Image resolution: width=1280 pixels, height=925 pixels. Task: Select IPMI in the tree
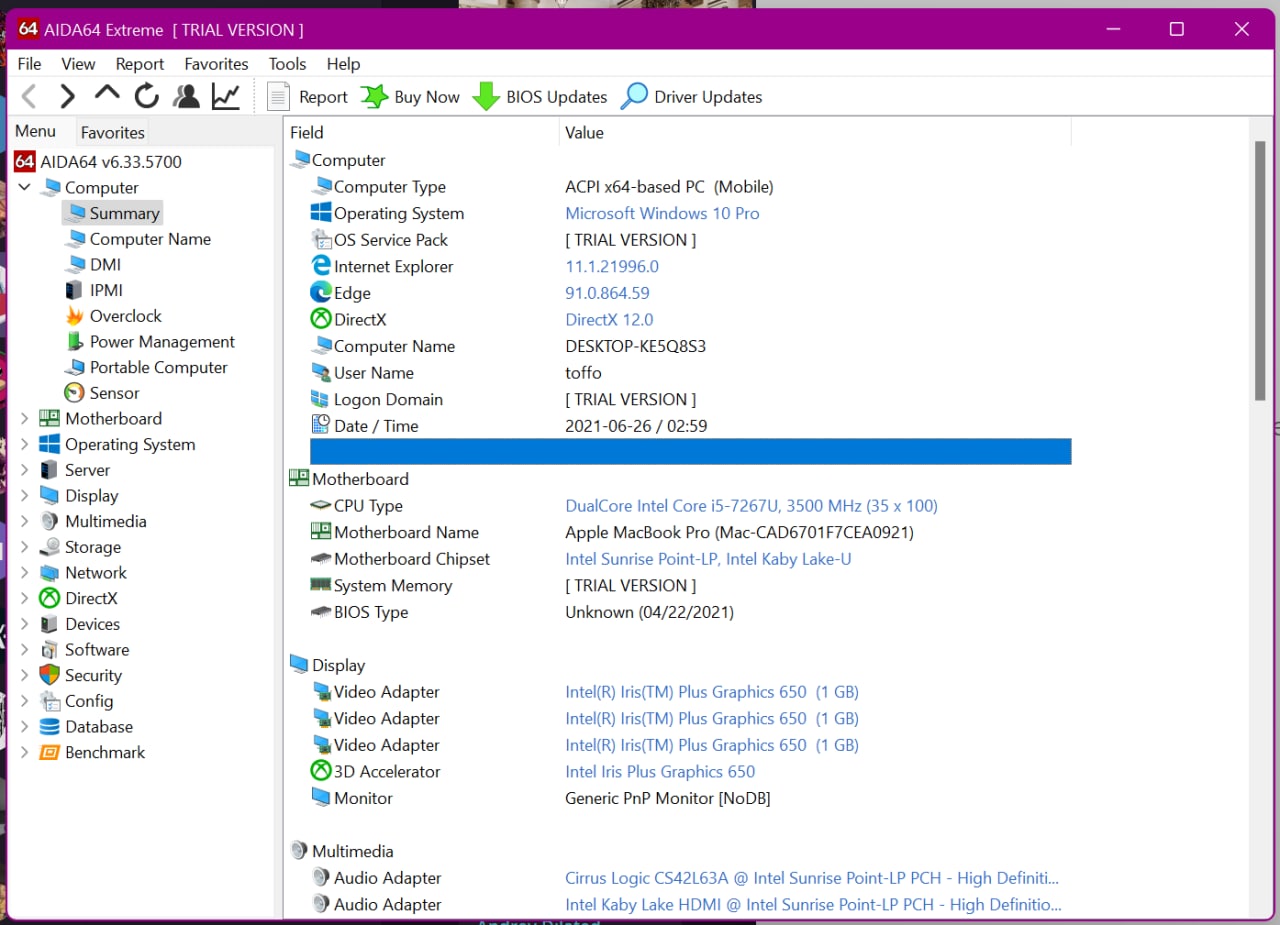point(94,291)
